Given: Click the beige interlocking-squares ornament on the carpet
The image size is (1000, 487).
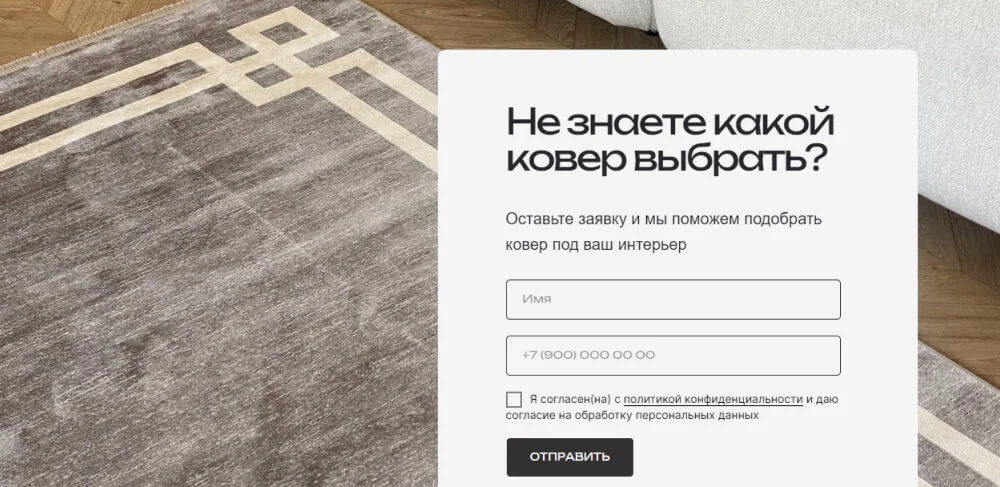Looking at the screenshot, I should click(x=281, y=56).
